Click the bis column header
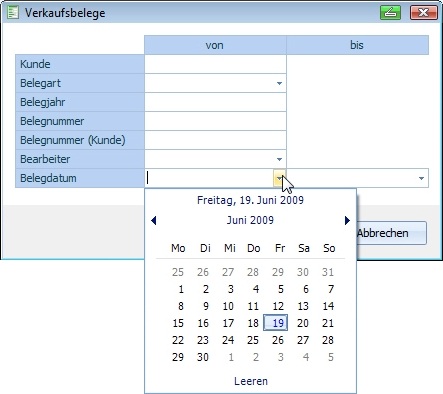443x394 pixels. pos(357,45)
